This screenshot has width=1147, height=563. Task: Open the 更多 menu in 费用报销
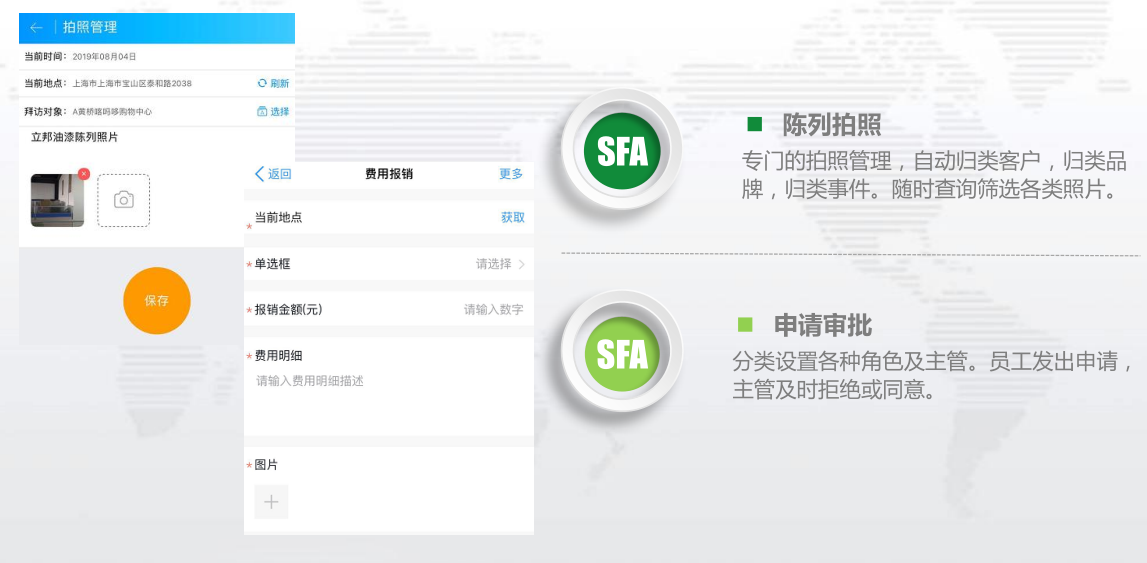click(x=511, y=174)
